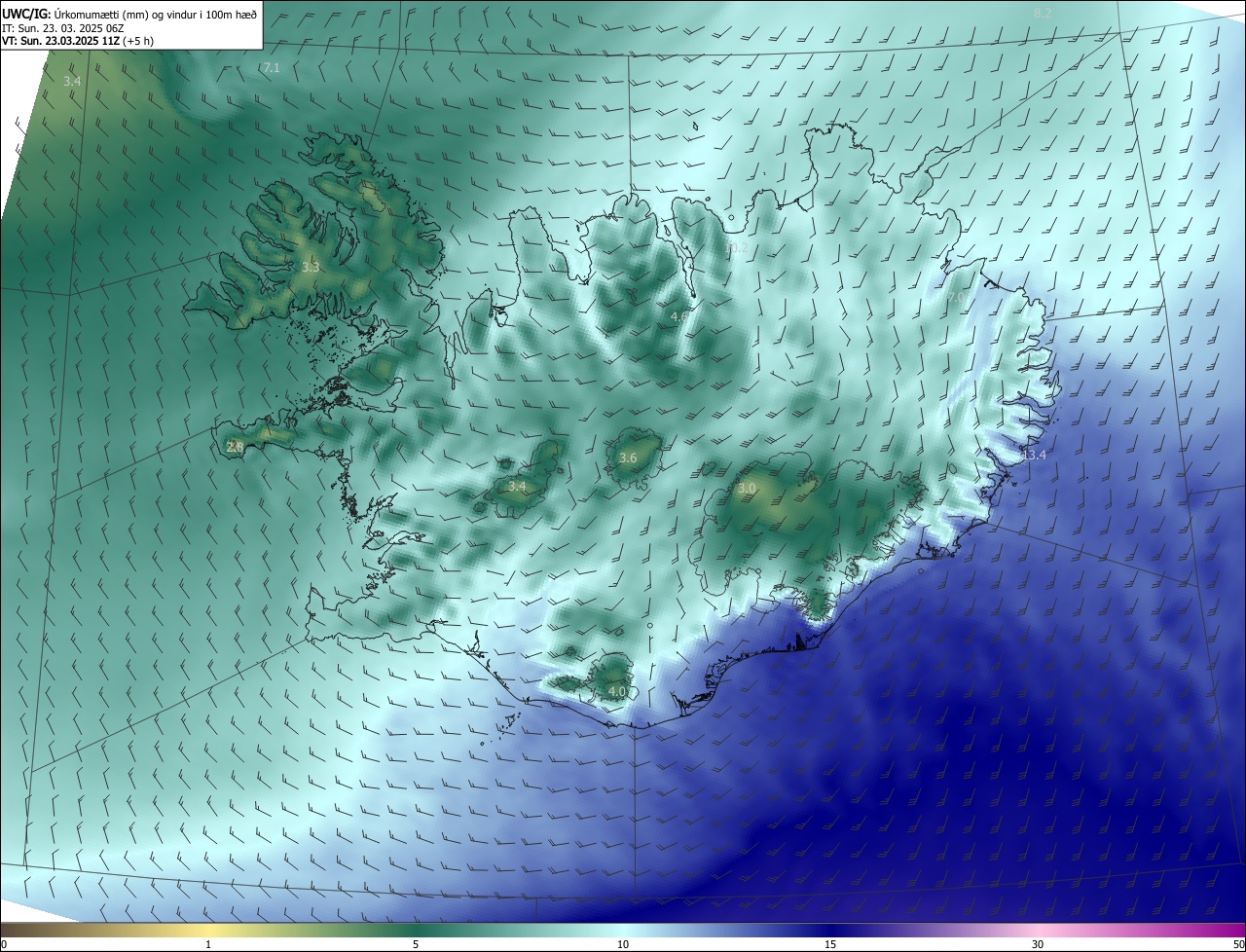1246x952 pixels.
Task: Click the 4.0 value on the southern glacier
Action: pos(617,691)
